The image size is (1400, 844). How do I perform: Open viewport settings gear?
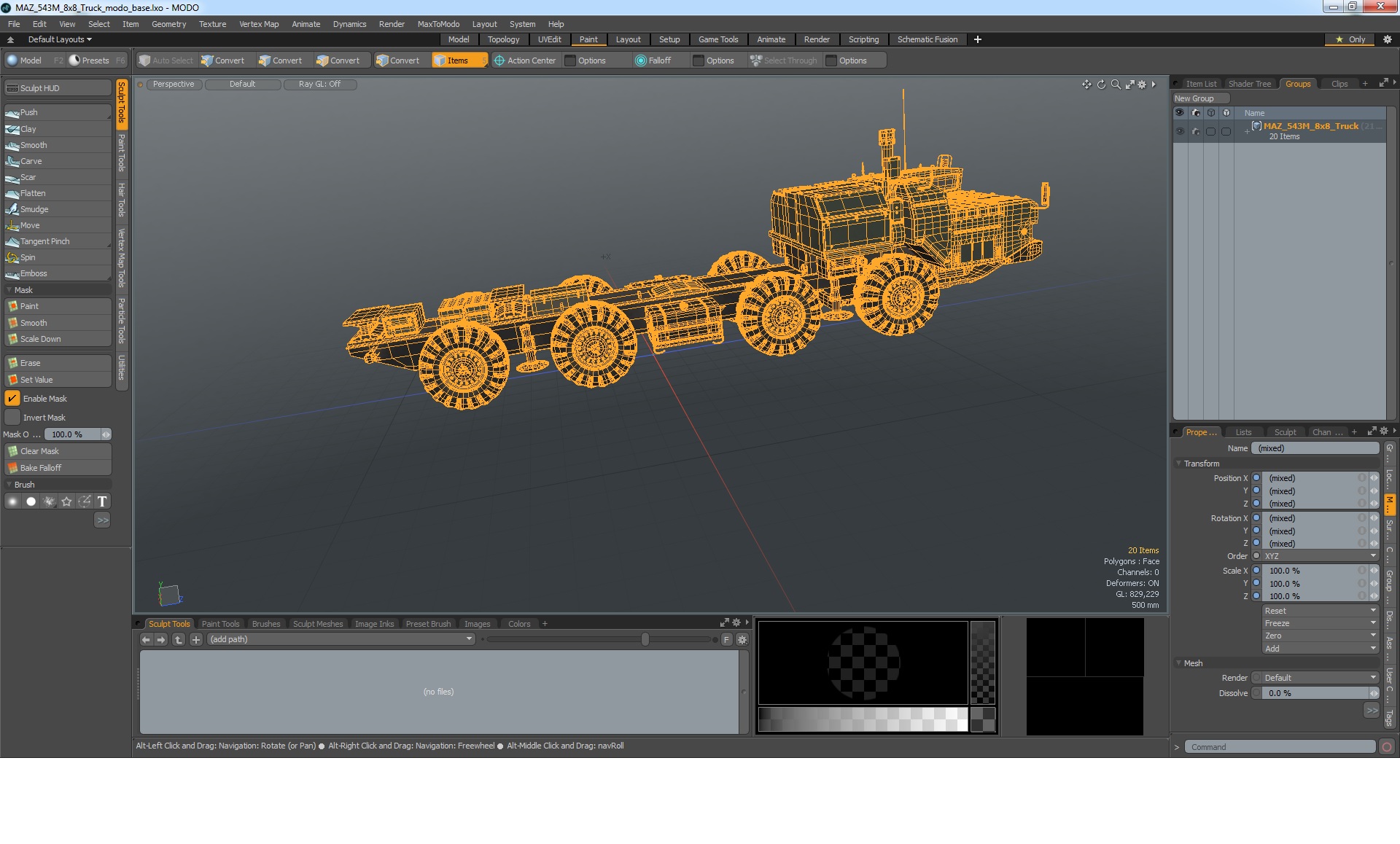1143,85
